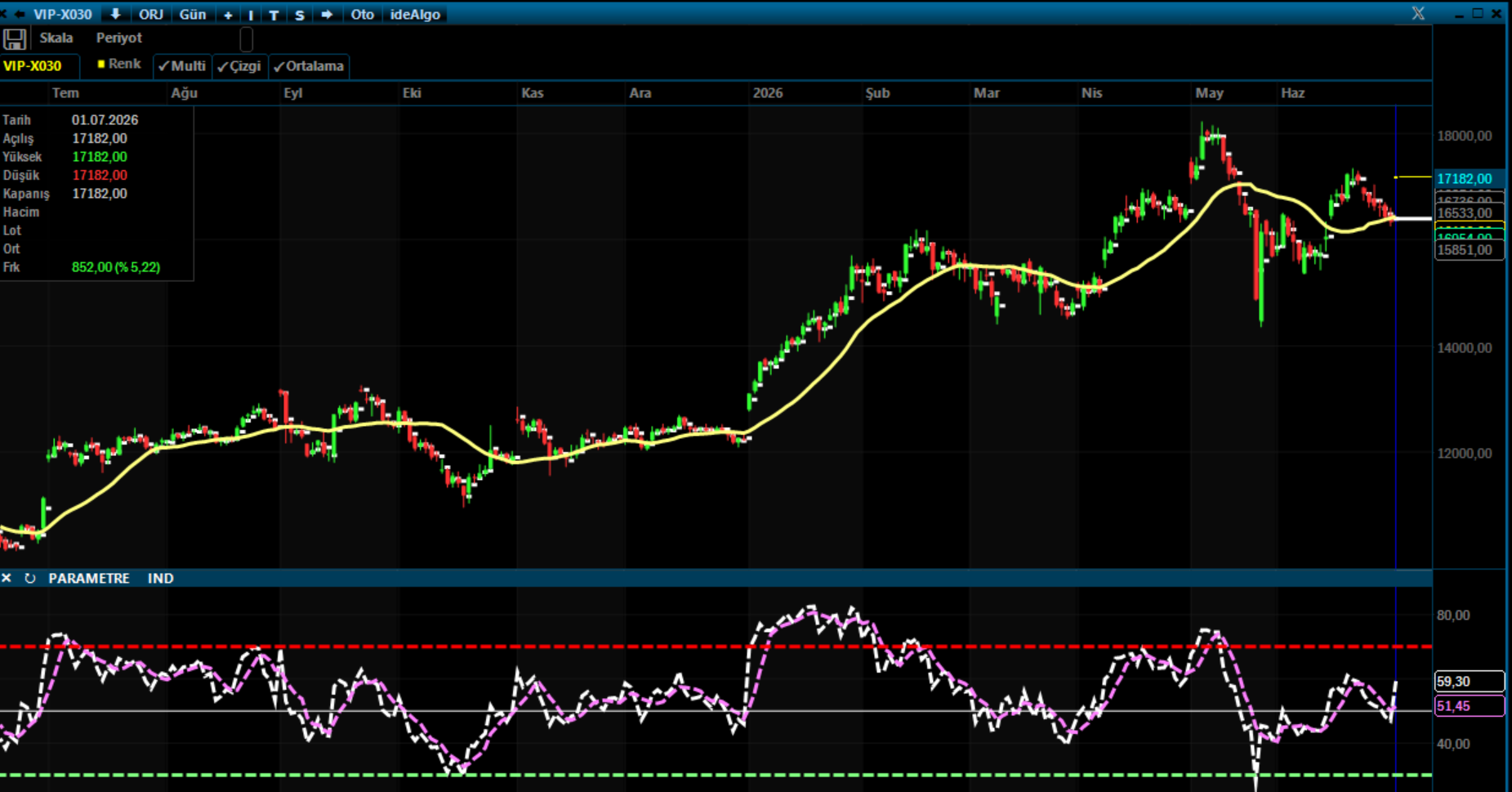Open the Gün period dropdown
This screenshot has height=792, width=1512.
(x=193, y=15)
